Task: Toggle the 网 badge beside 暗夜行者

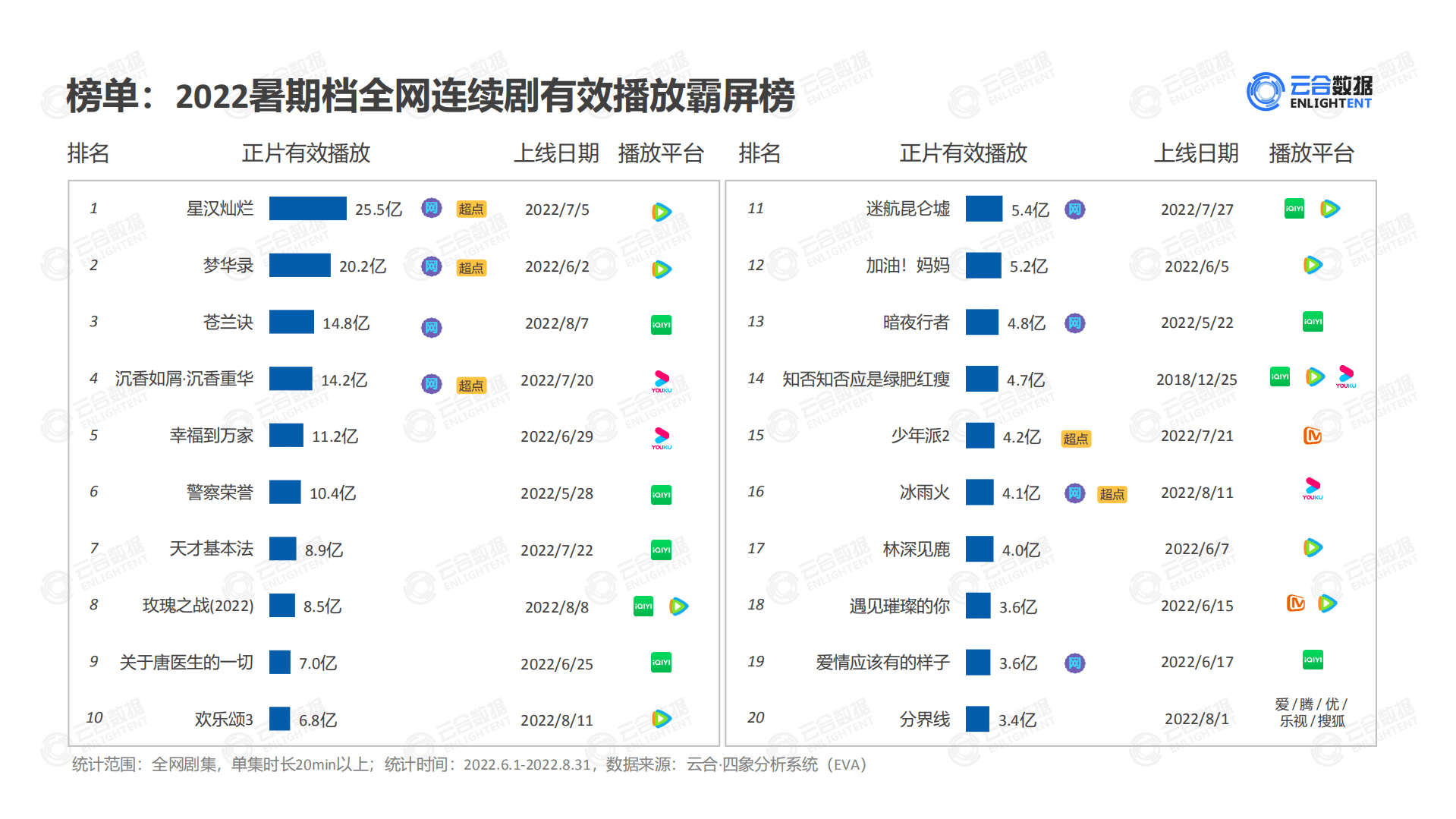Action: (x=1074, y=323)
